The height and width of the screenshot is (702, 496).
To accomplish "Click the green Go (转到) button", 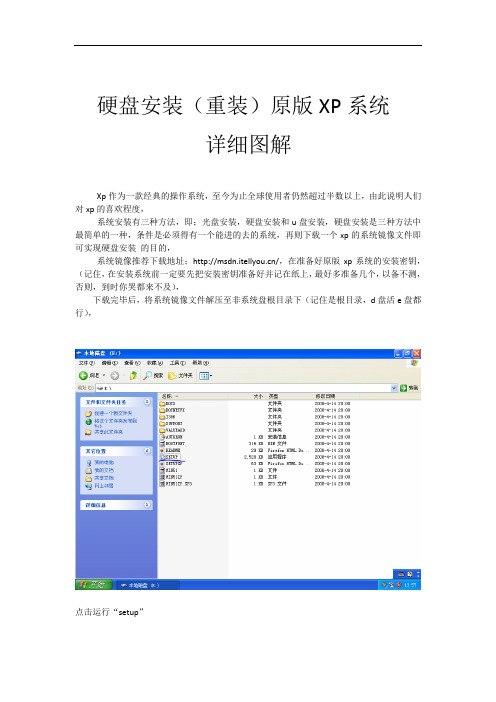I will pyautogui.click(x=410, y=388).
